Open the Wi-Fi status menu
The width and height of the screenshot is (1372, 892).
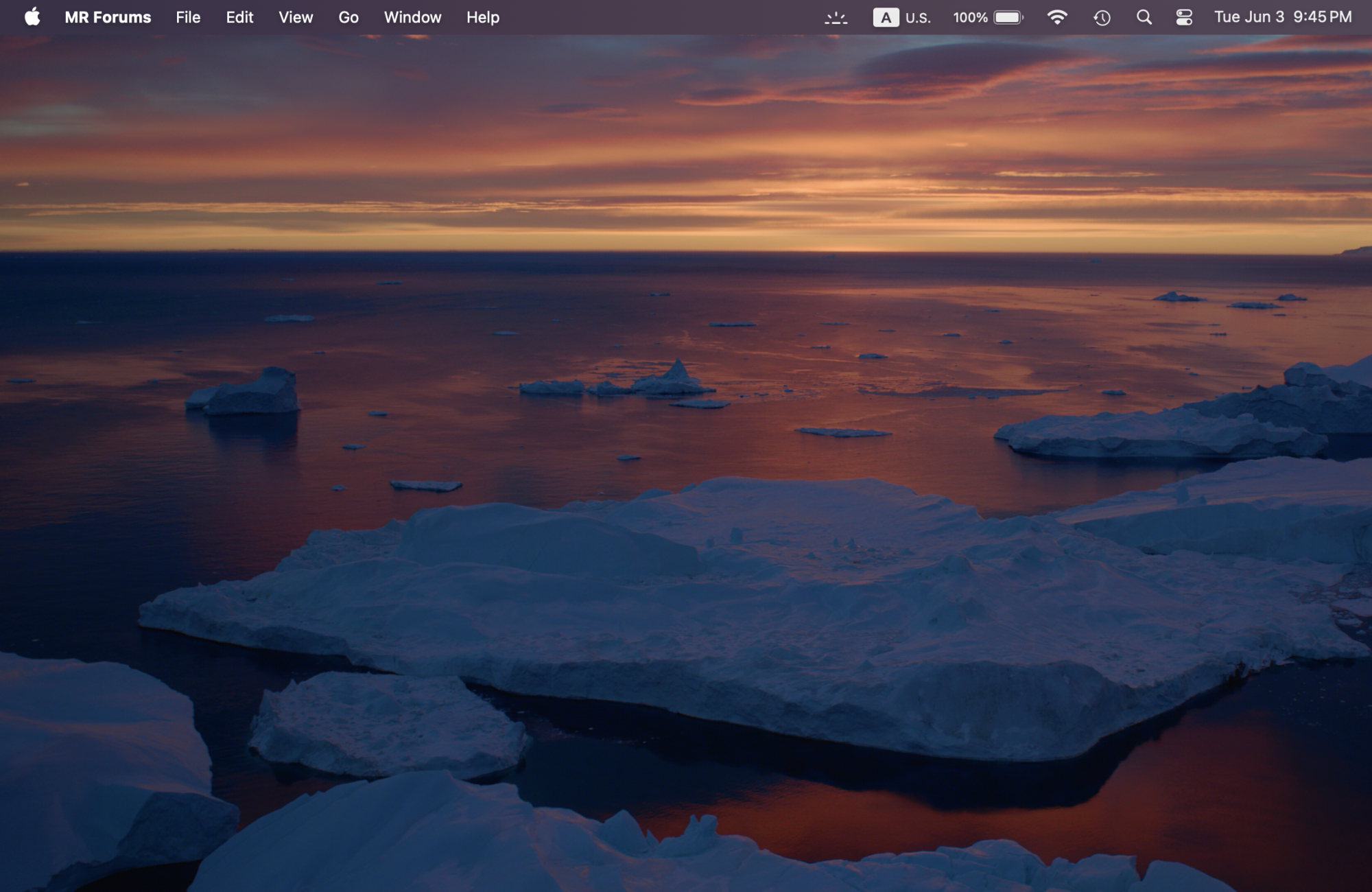[x=1057, y=18]
